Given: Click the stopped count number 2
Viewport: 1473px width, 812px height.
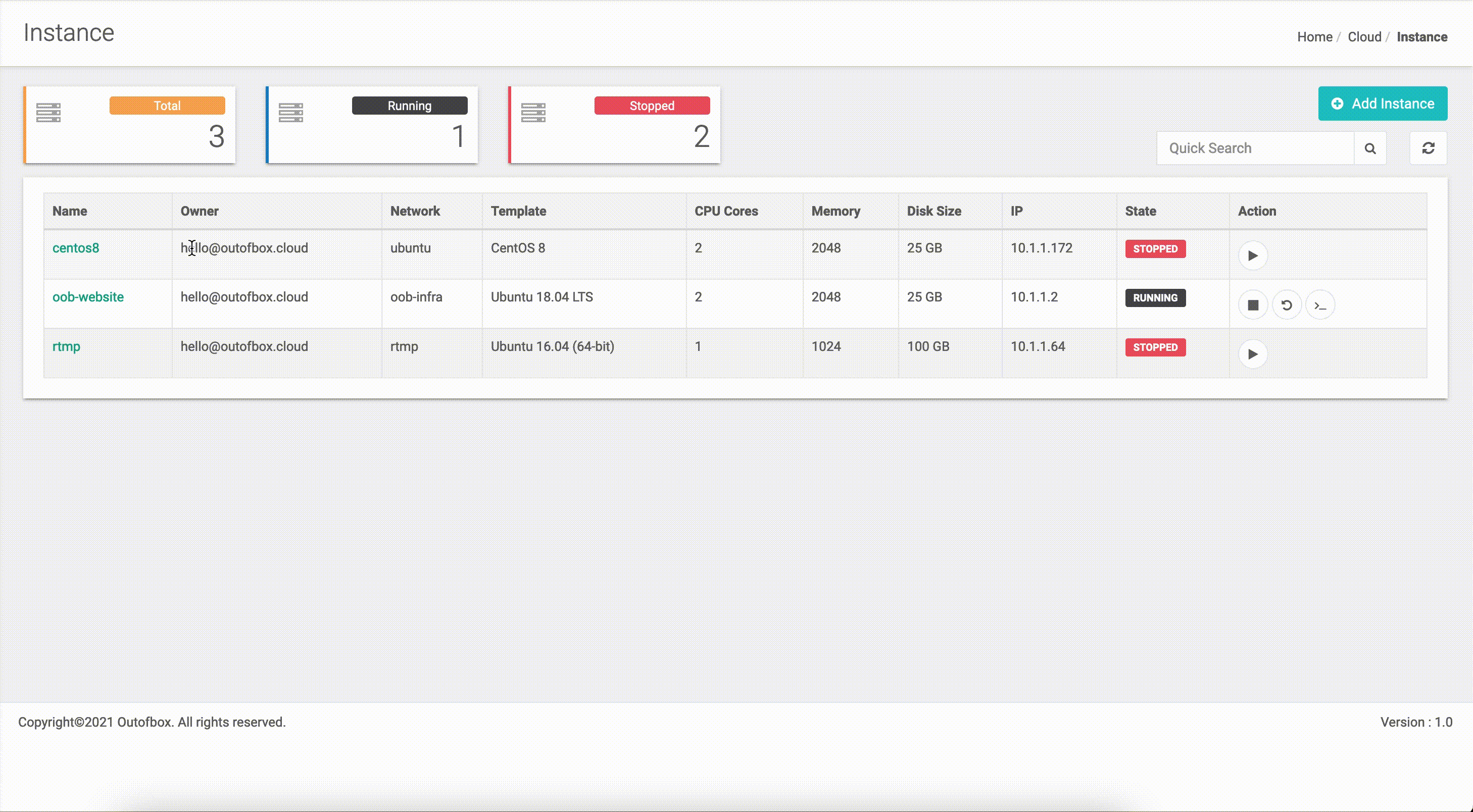Looking at the screenshot, I should (702, 136).
